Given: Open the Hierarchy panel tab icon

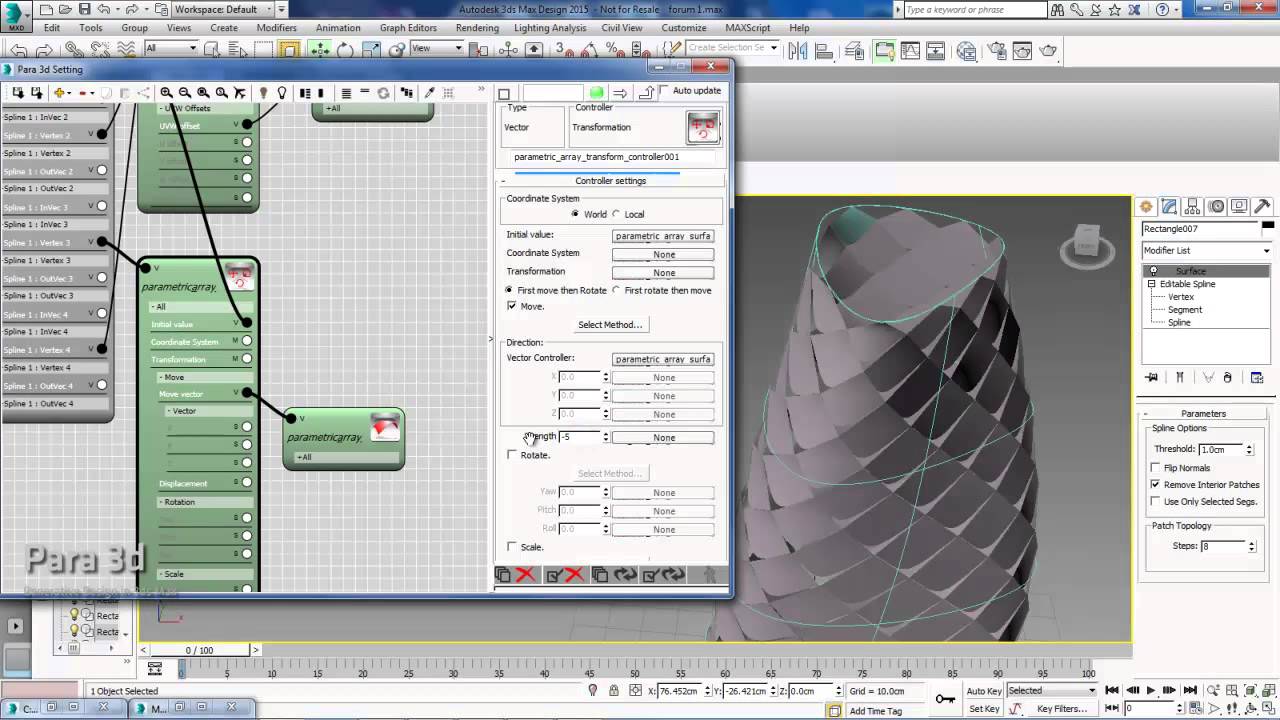Looking at the screenshot, I should click(x=1192, y=207).
